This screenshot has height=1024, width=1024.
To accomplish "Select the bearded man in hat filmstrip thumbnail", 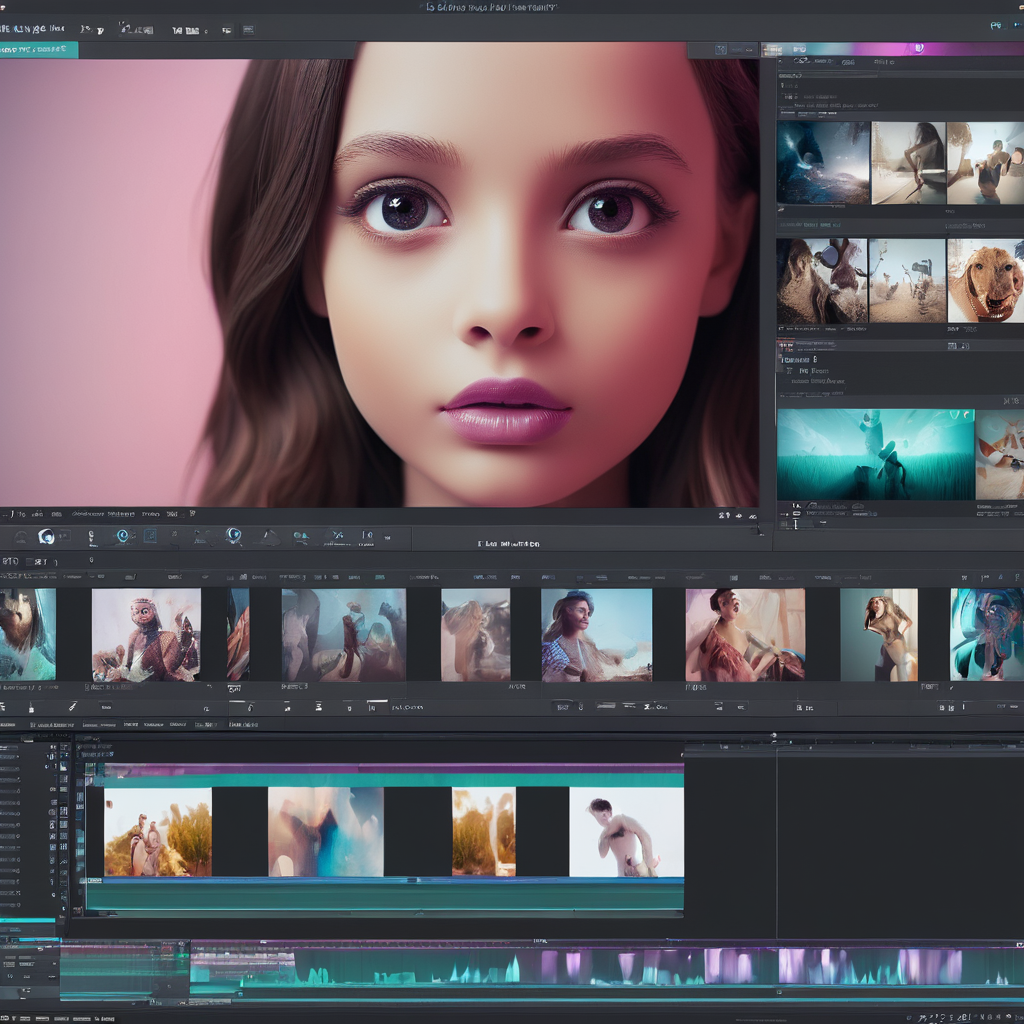I will click(x=596, y=635).
